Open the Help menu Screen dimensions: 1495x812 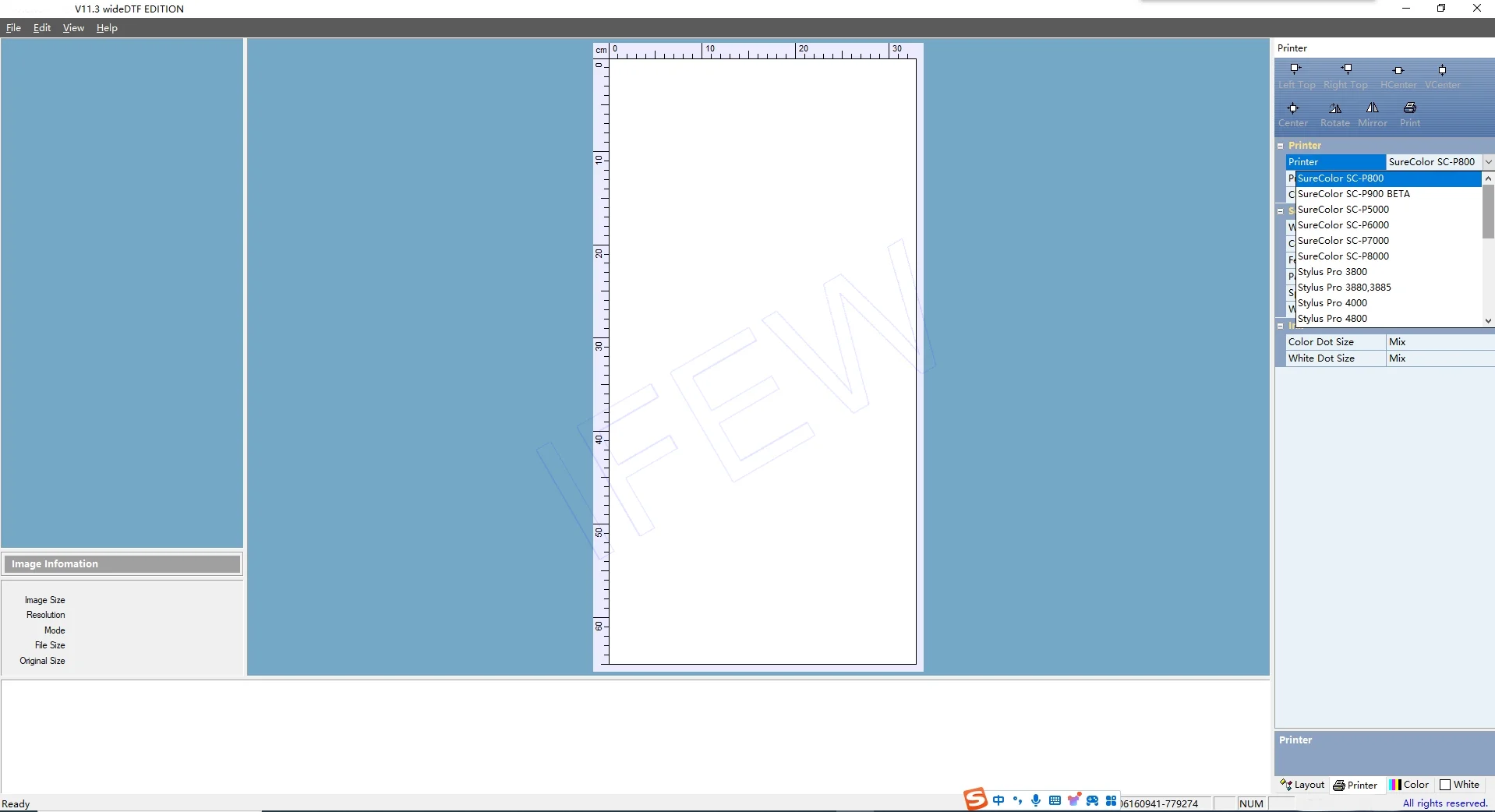[x=107, y=28]
